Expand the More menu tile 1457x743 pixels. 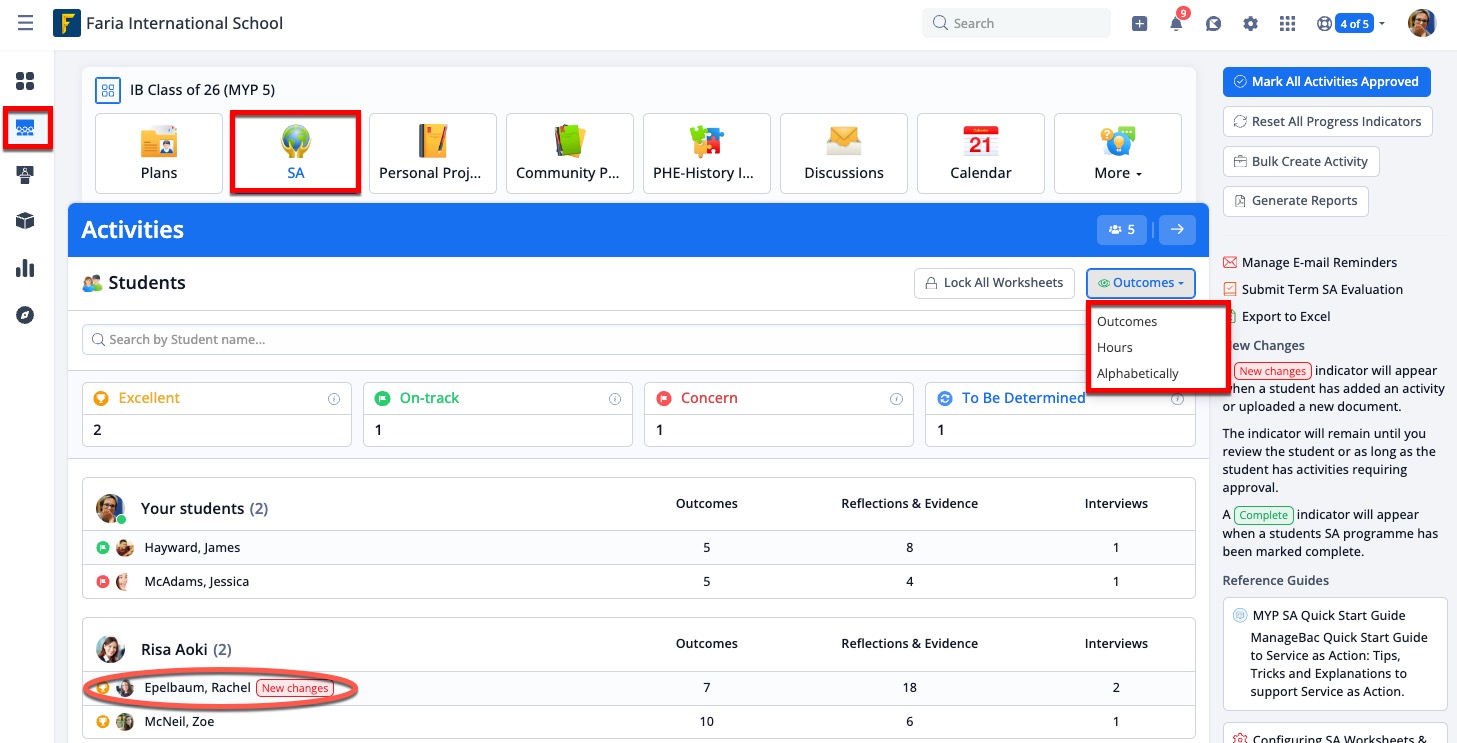(x=1117, y=153)
